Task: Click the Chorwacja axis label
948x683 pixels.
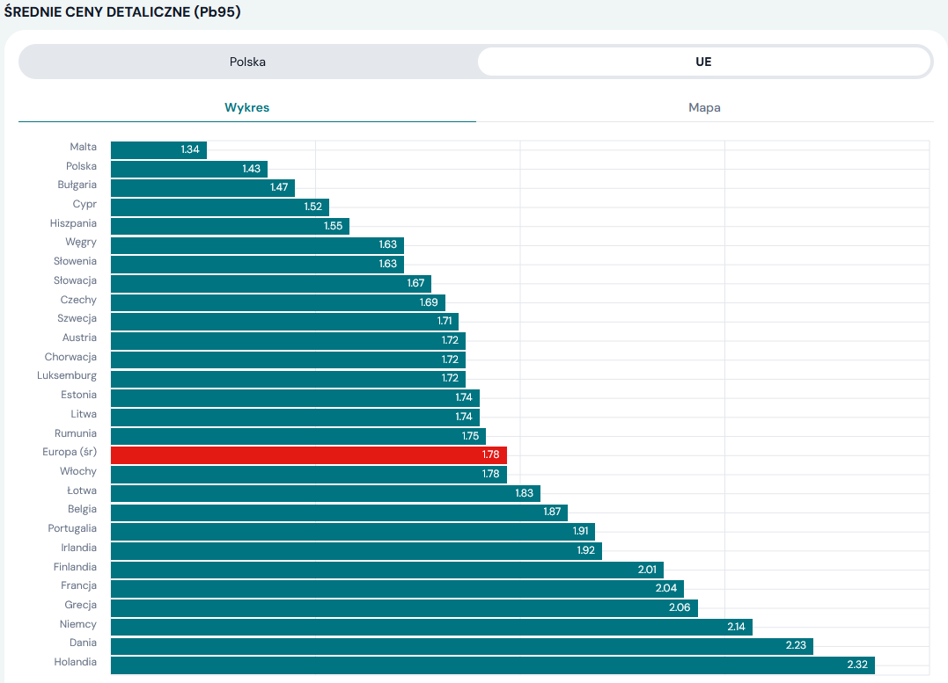Action: coord(71,357)
